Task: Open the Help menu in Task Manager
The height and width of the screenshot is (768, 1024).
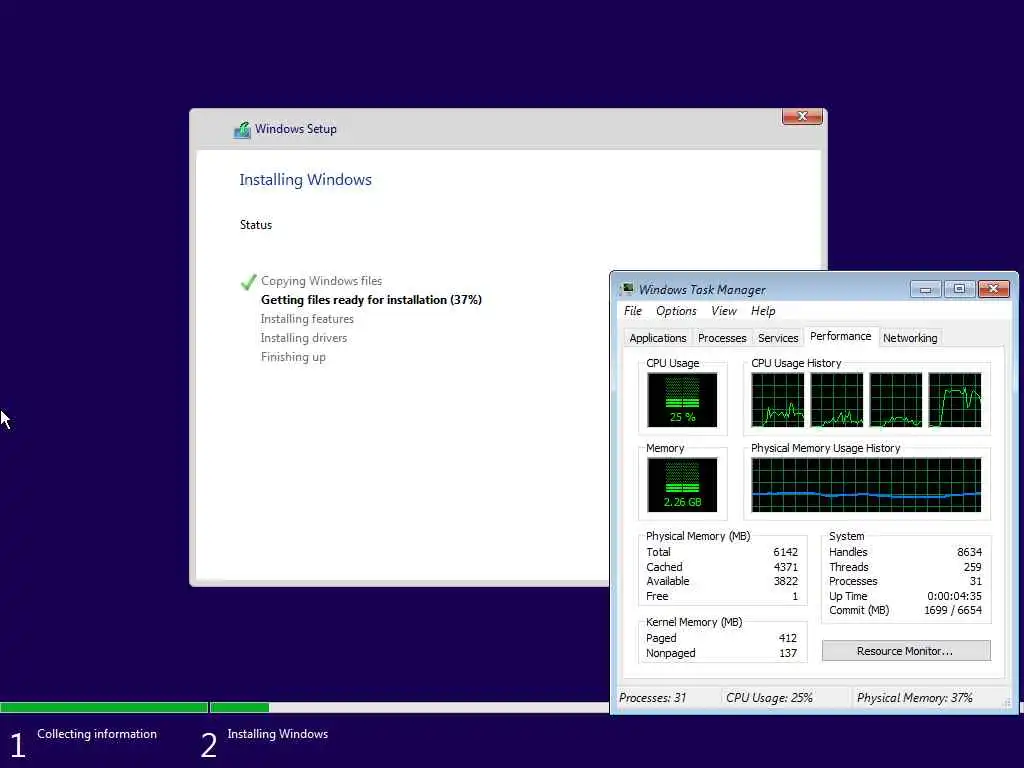Action: coord(763,311)
